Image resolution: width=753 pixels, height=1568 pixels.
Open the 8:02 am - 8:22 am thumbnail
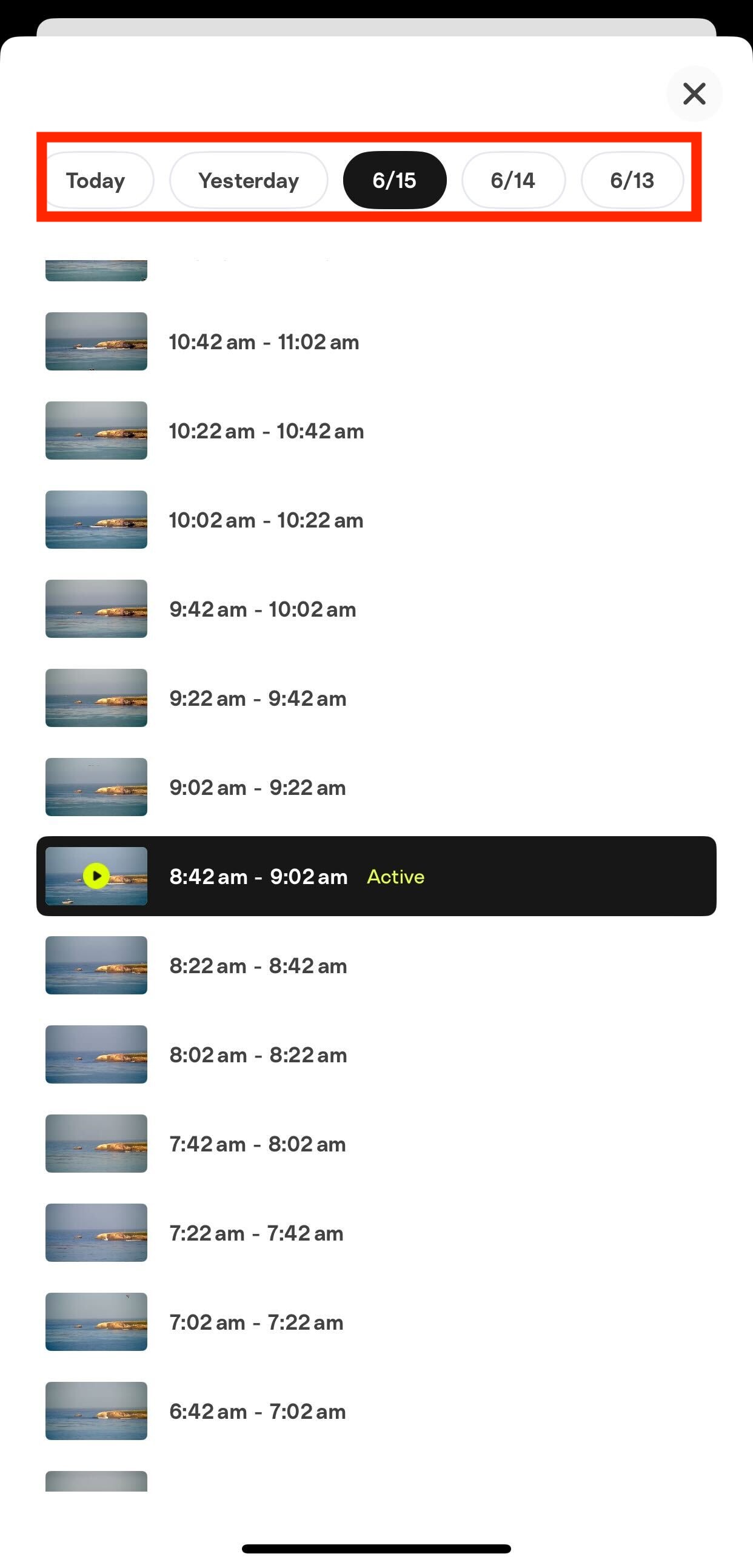pos(96,1054)
